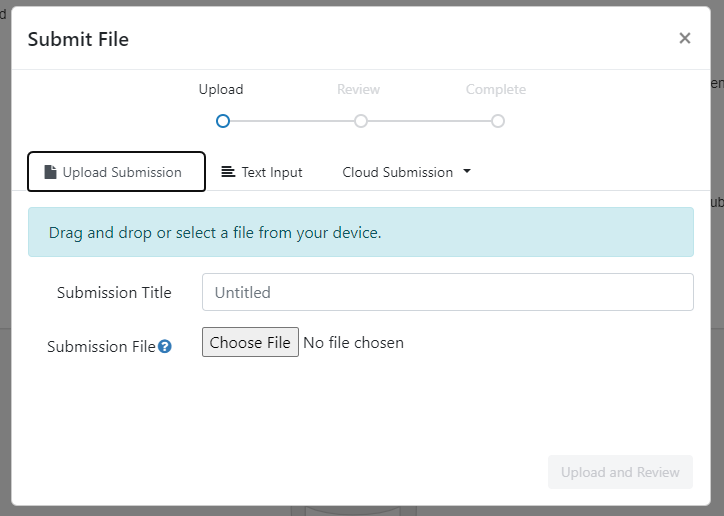Click the drag and drop info banner
The width and height of the screenshot is (724, 516).
[360, 232]
